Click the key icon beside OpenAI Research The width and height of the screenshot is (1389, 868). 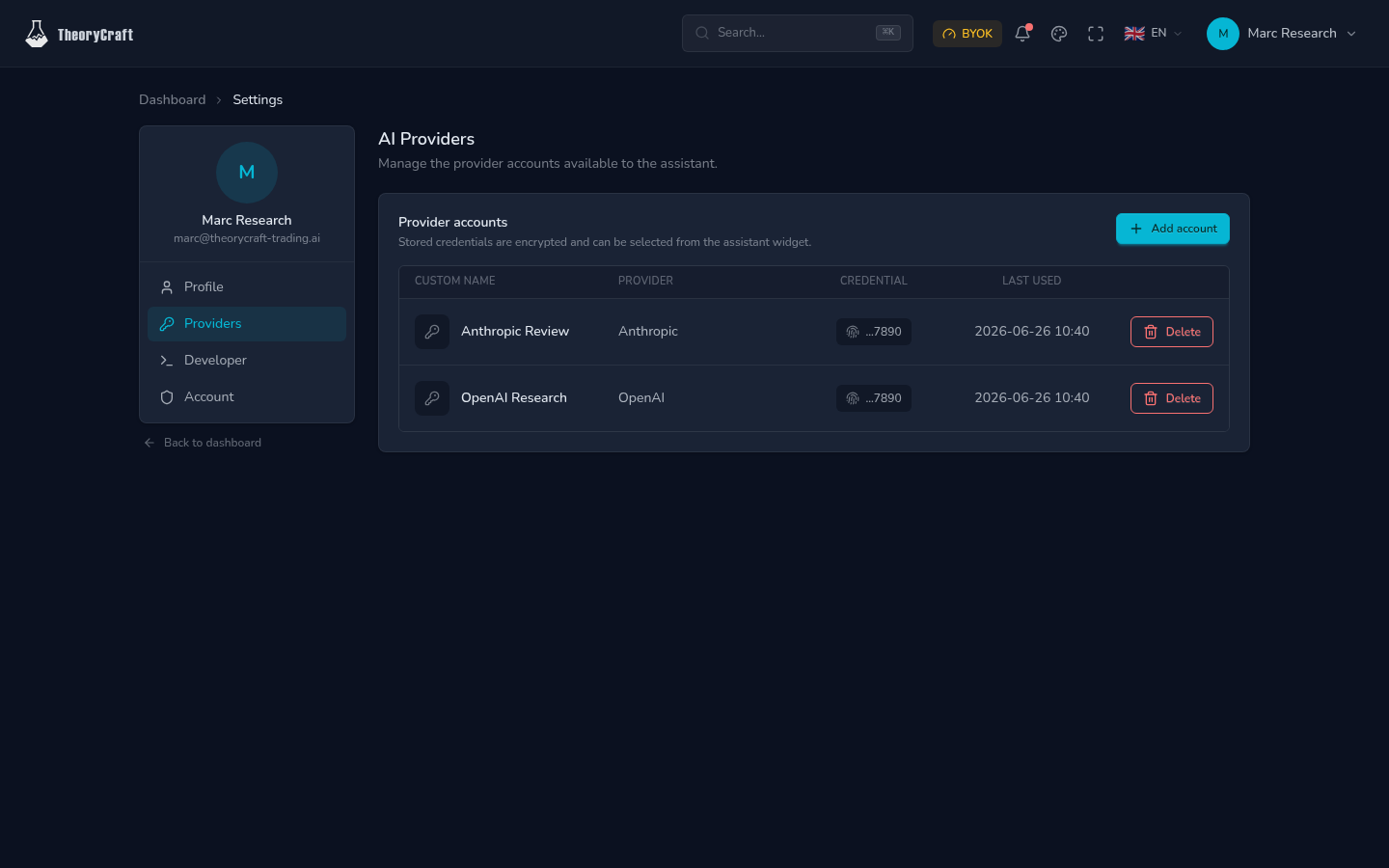[432, 398]
